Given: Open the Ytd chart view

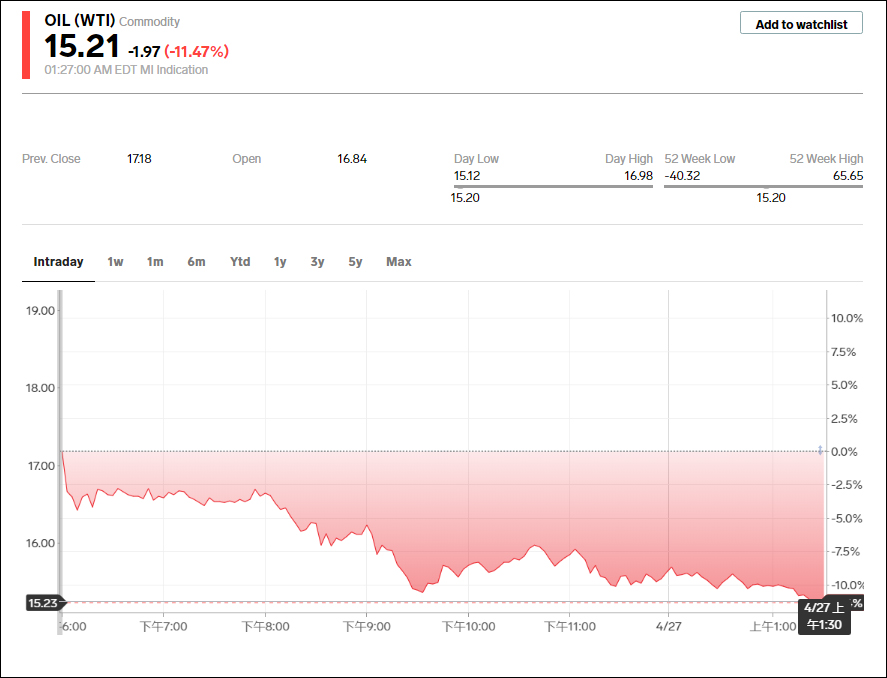Looking at the screenshot, I should (240, 262).
